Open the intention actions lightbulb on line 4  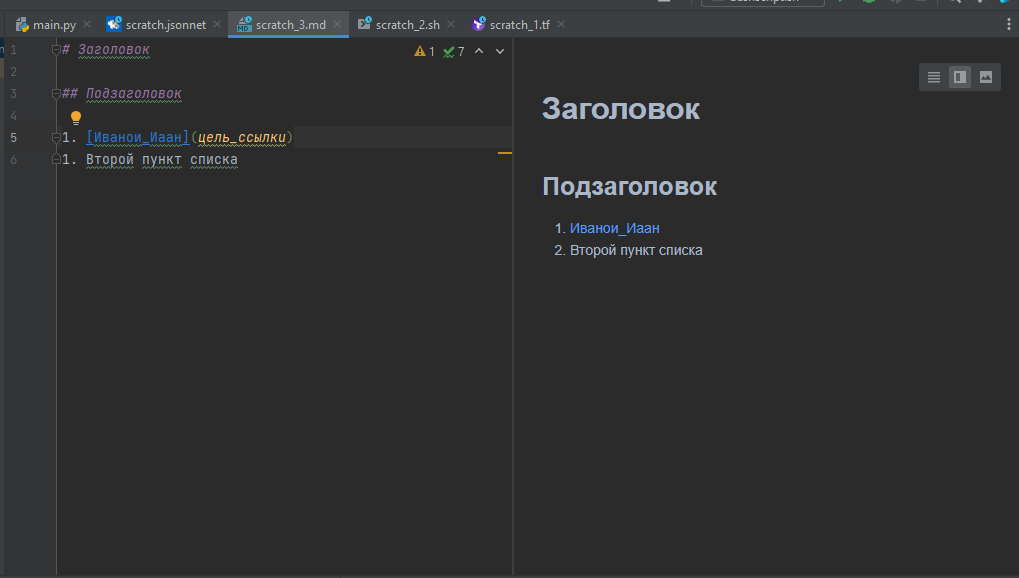[x=75, y=117]
